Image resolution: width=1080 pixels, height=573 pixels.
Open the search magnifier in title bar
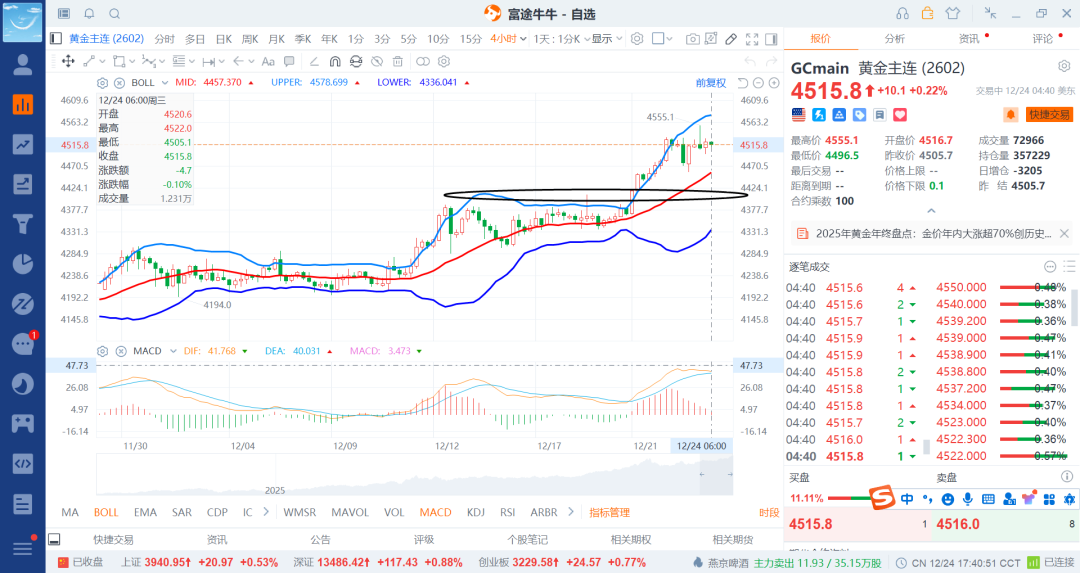114,13
